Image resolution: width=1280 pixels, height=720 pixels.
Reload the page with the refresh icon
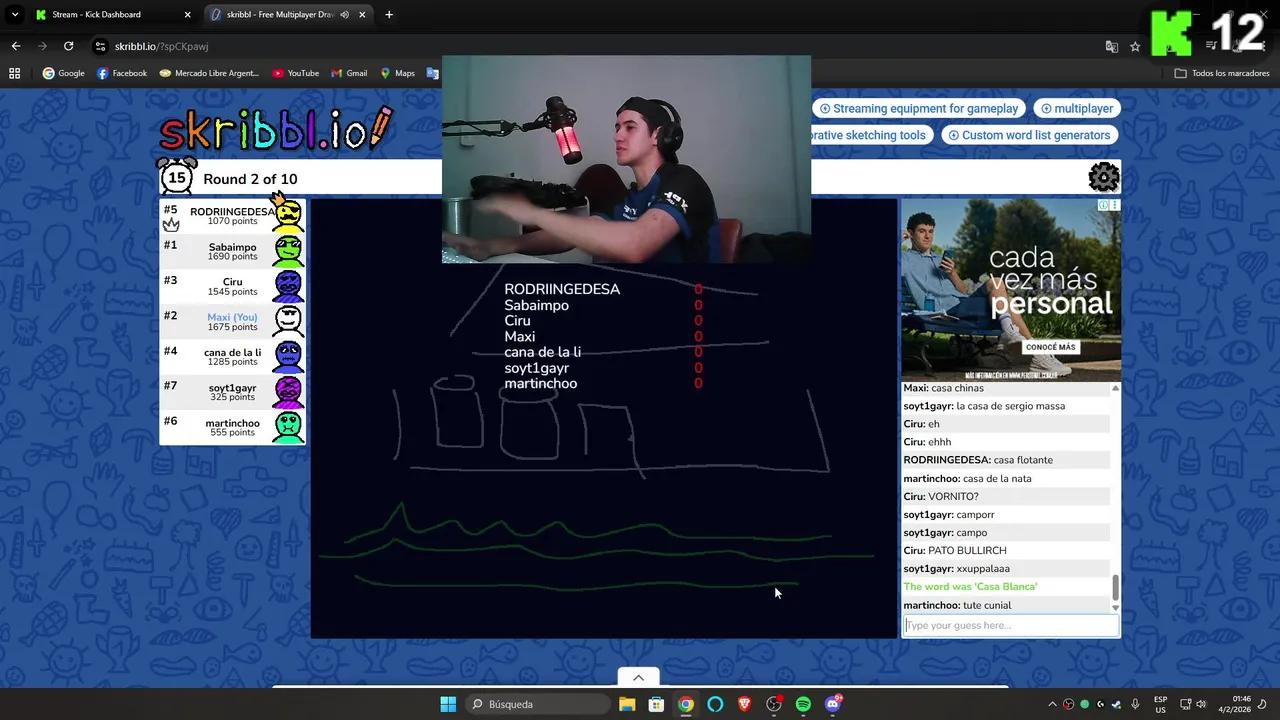click(68, 46)
